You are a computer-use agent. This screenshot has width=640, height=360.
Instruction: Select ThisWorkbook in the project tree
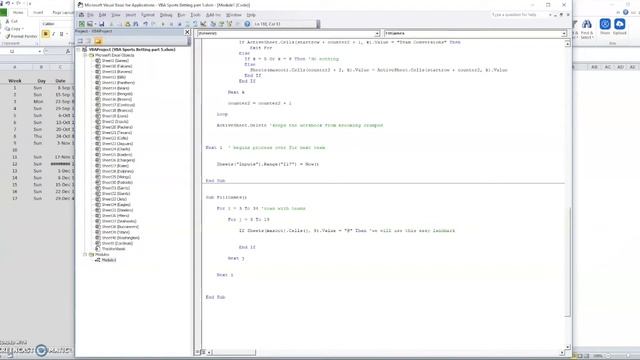click(113, 249)
